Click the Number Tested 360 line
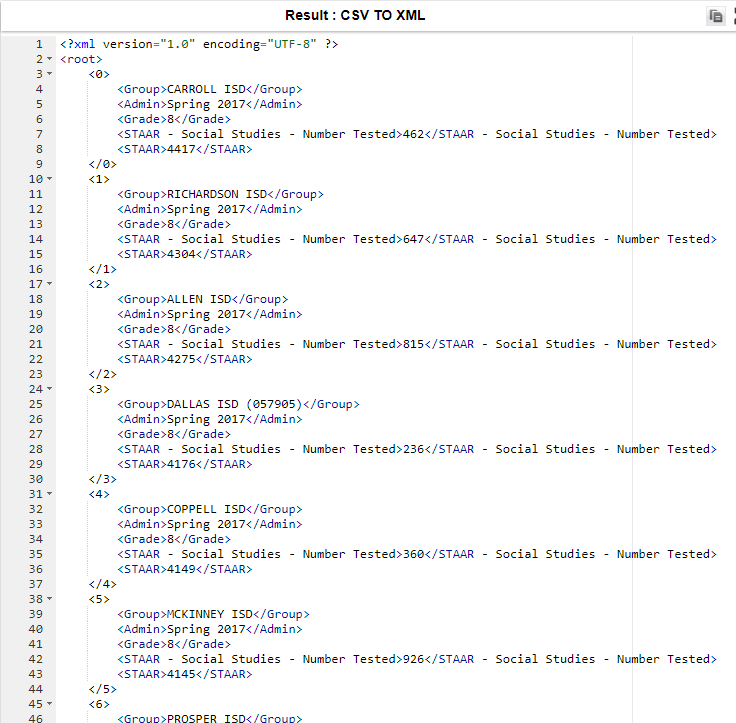Screen dimensions: 736x723 click(417, 554)
